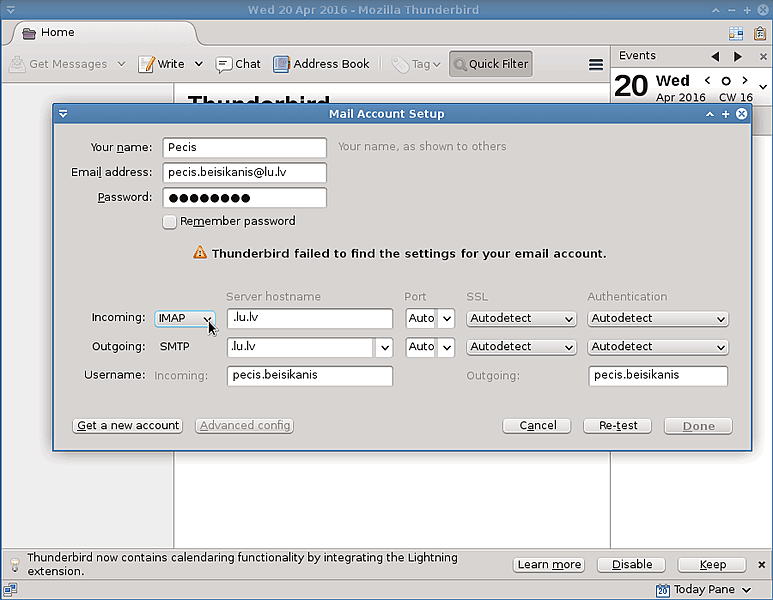Click the status bar online status icon
The image size is (773, 600).
click(x=10, y=589)
